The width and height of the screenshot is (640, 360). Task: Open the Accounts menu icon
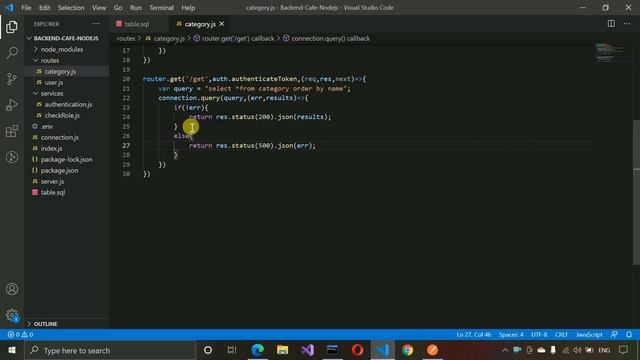tap(12, 289)
